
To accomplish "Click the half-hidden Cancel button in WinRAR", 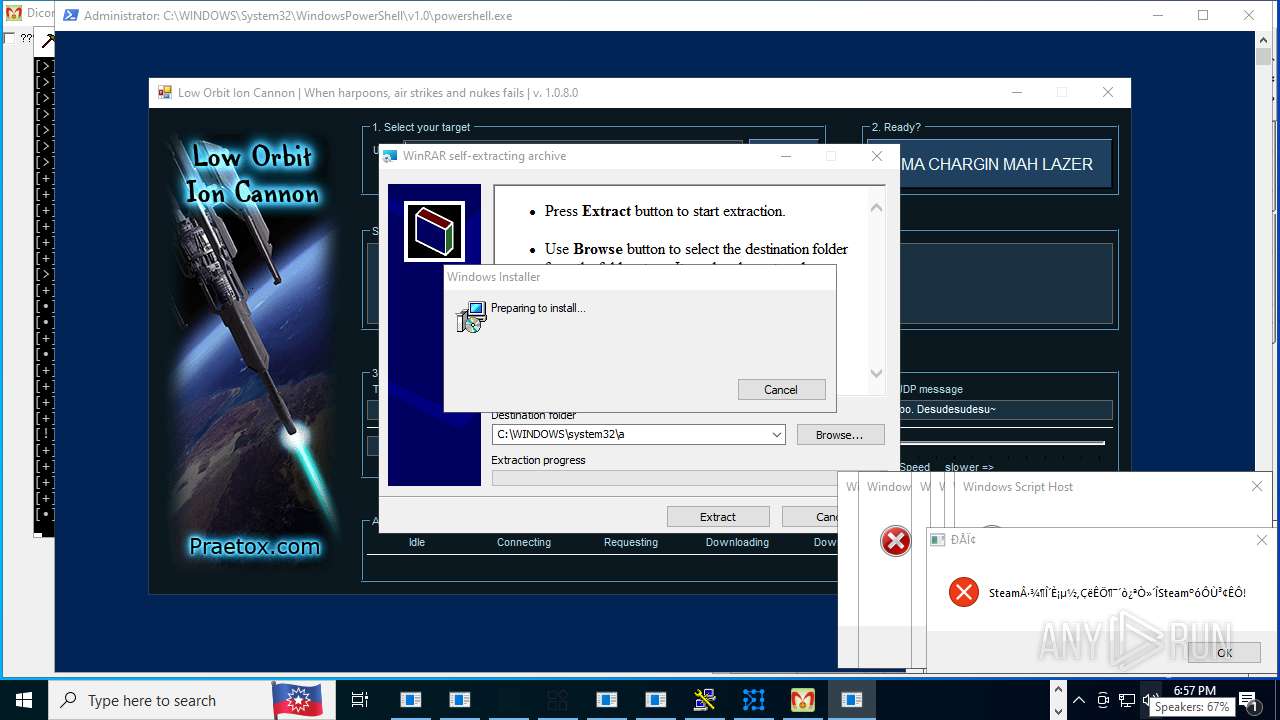I will [812, 517].
